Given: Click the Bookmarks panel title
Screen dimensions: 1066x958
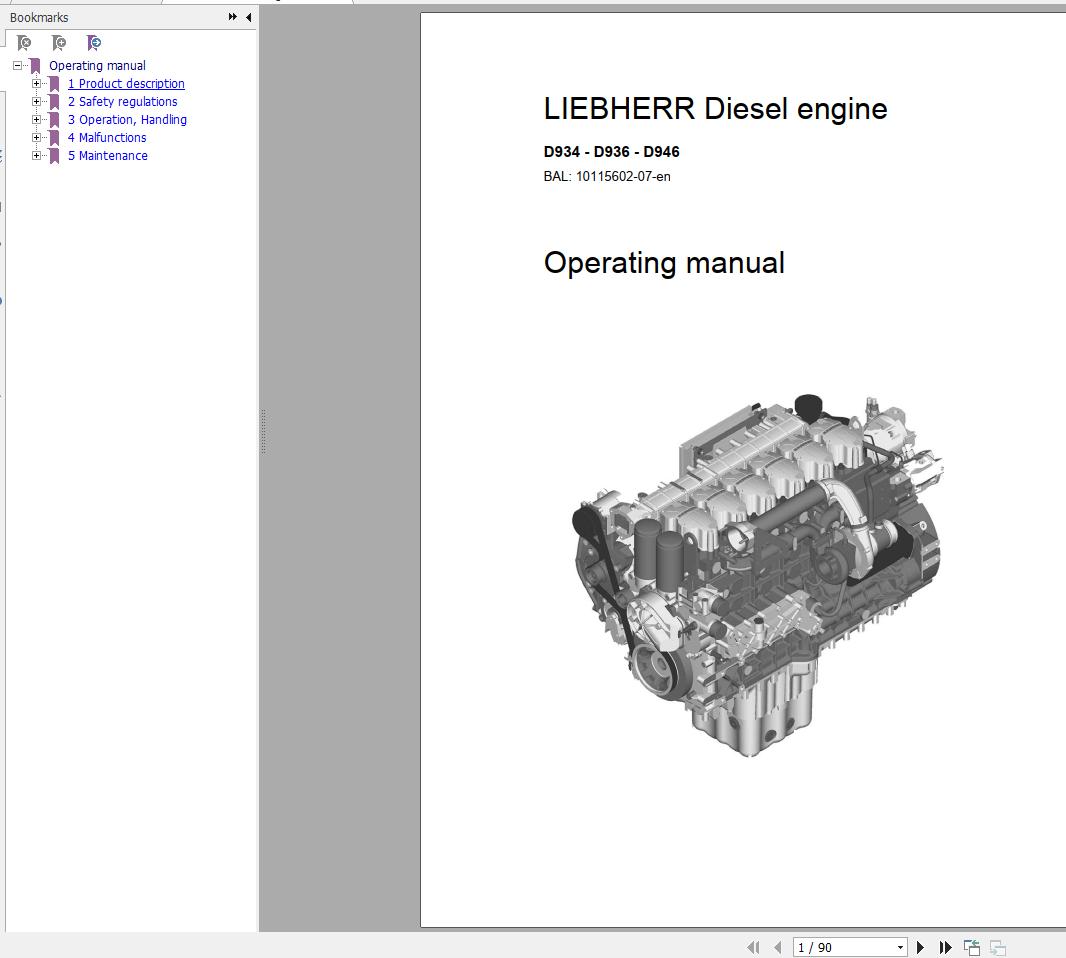Looking at the screenshot, I should pyautogui.click(x=39, y=18).
